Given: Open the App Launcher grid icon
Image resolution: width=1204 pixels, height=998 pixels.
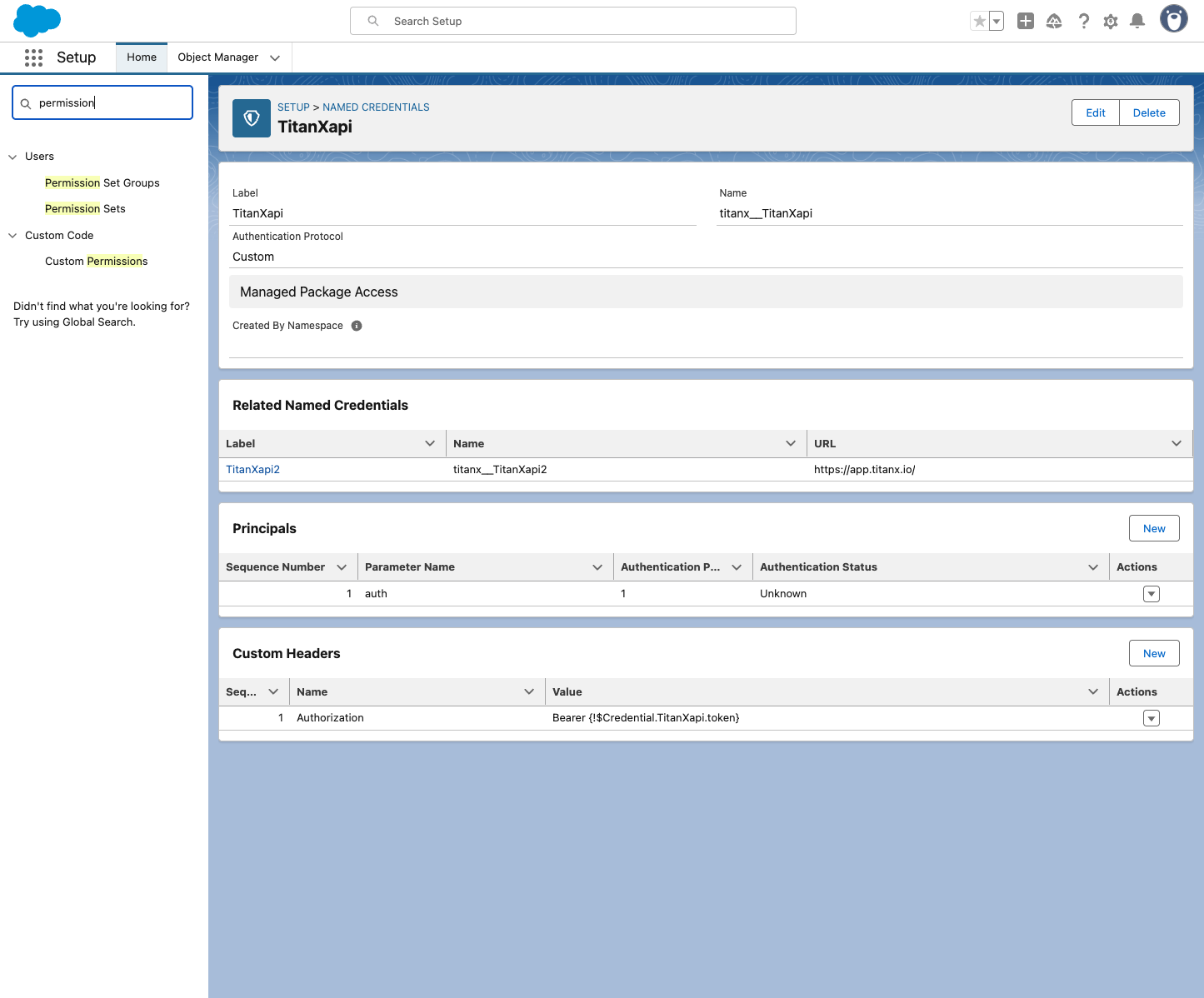Looking at the screenshot, I should [33, 57].
